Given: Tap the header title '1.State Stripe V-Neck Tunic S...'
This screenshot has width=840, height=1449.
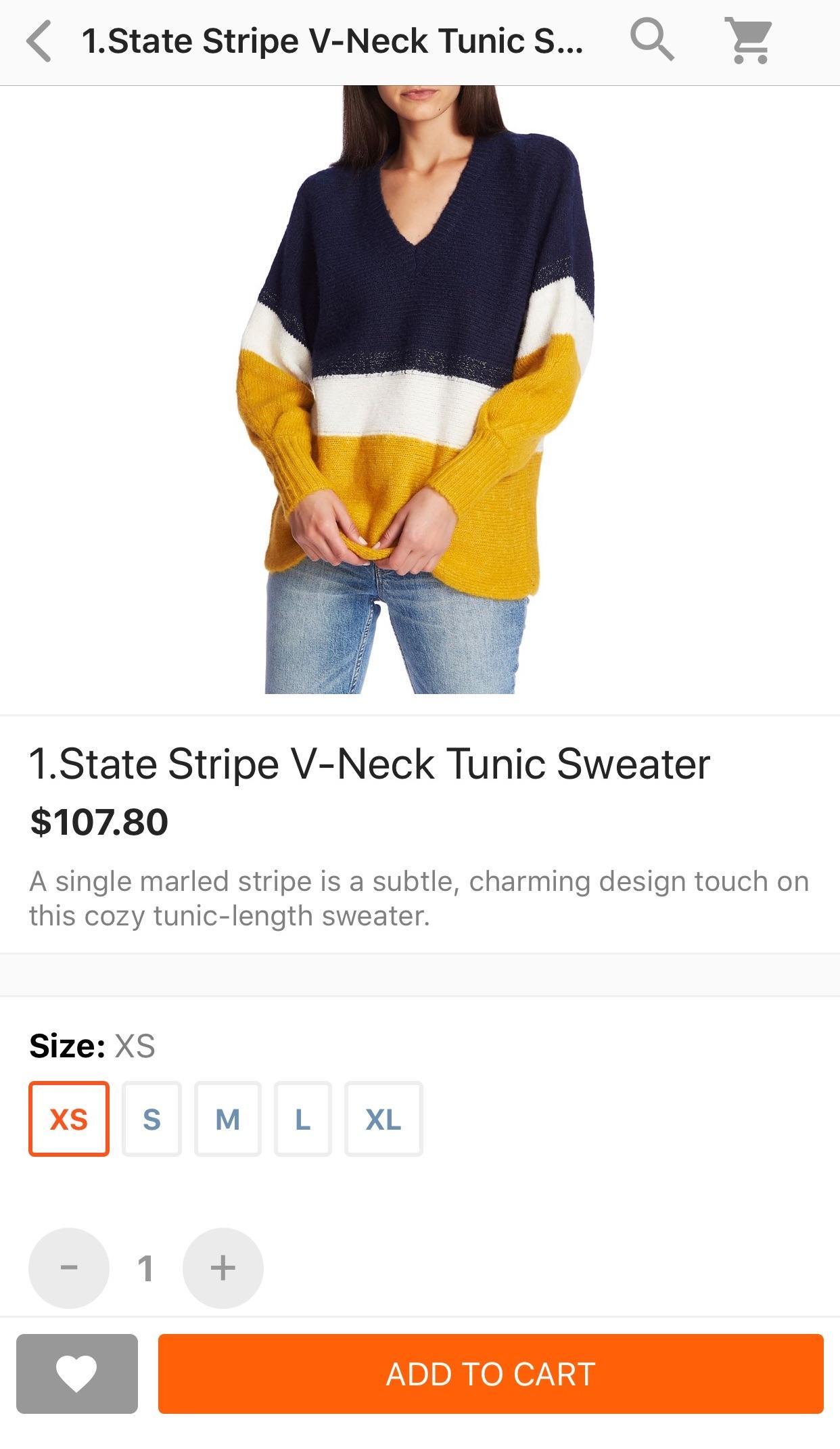Looking at the screenshot, I should click(x=332, y=41).
